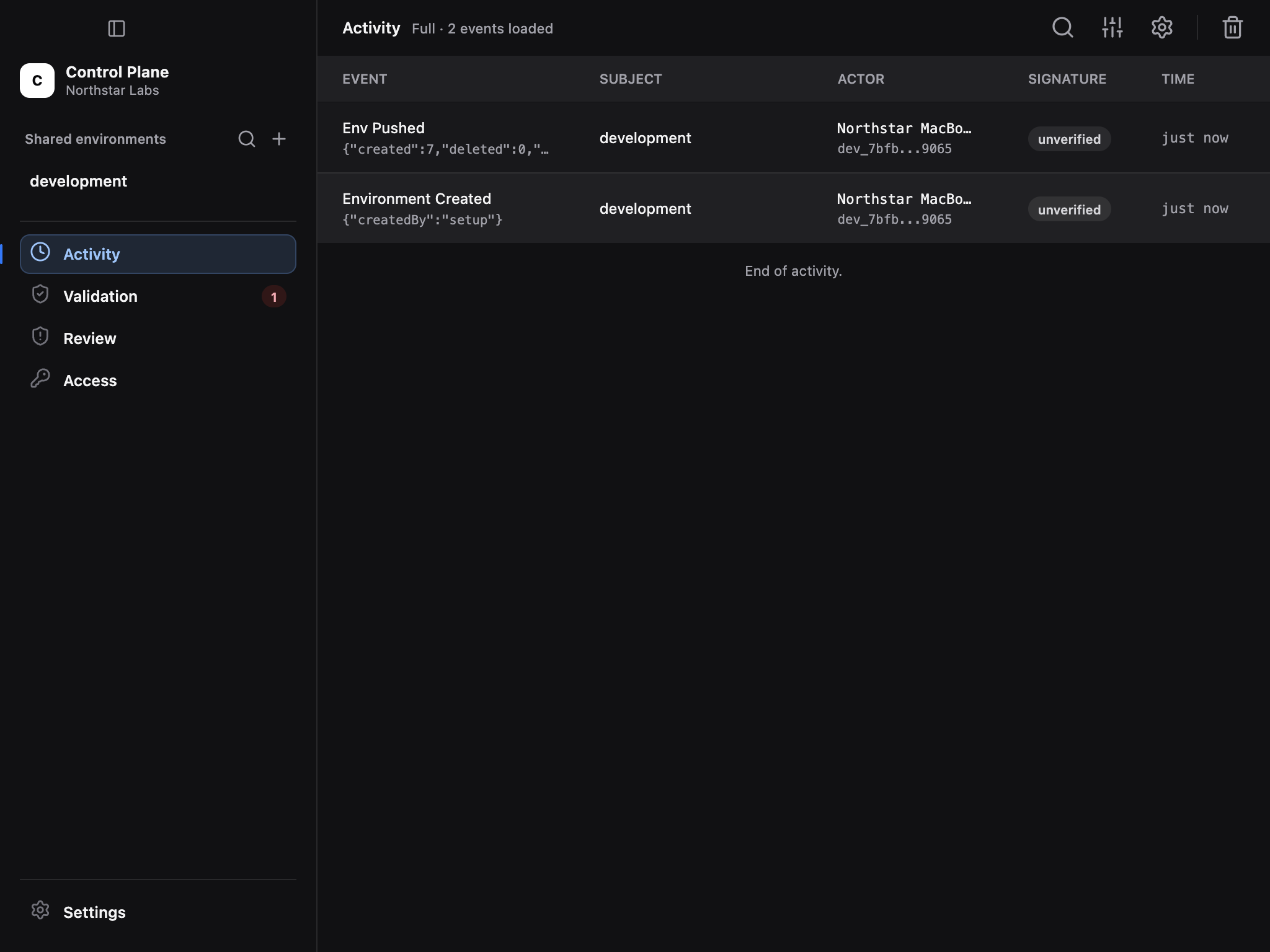Click 'Full · 2 events loaded' status text
The height and width of the screenshot is (952, 1270).
(482, 29)
